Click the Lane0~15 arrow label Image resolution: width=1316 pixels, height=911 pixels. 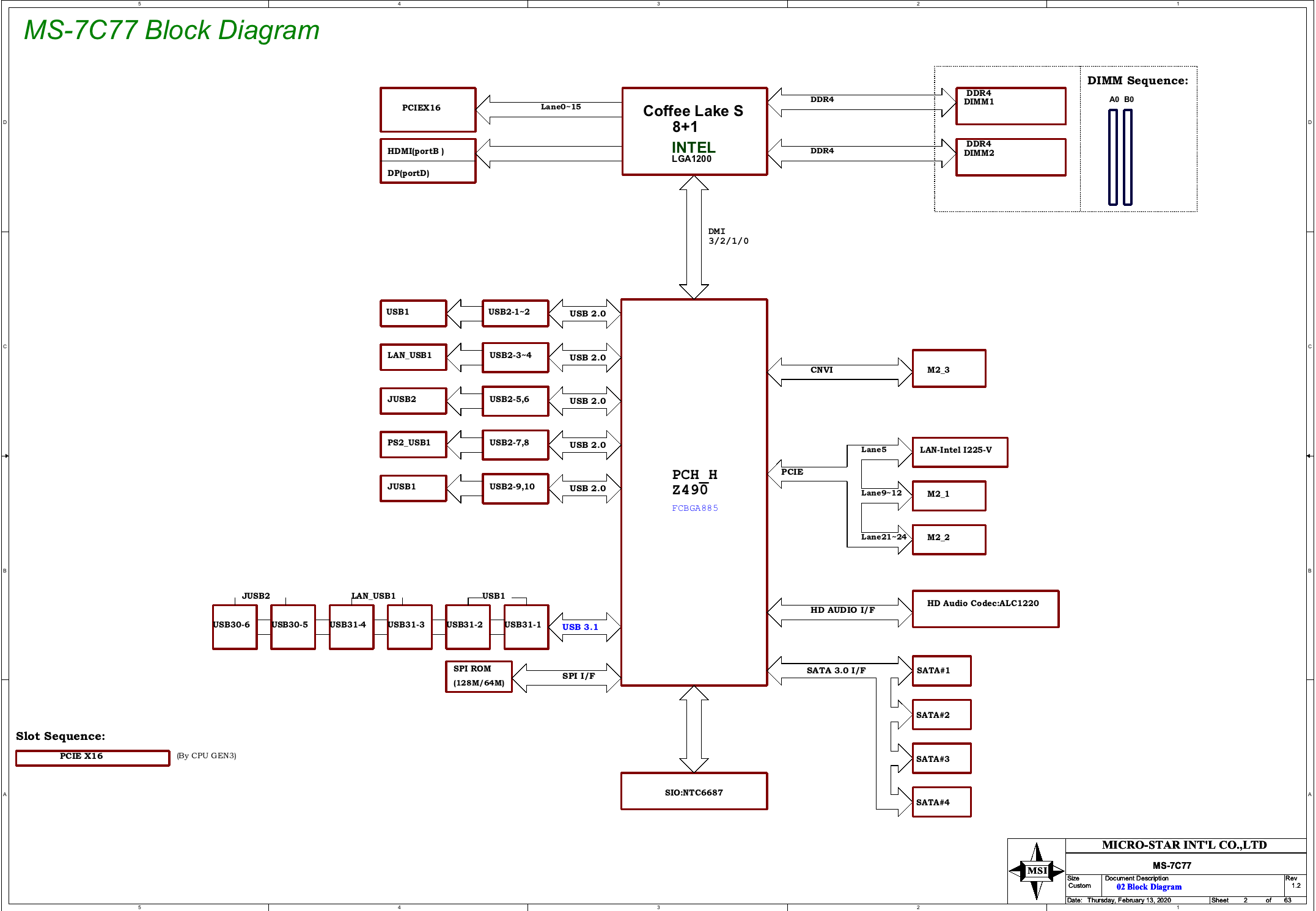561,106
